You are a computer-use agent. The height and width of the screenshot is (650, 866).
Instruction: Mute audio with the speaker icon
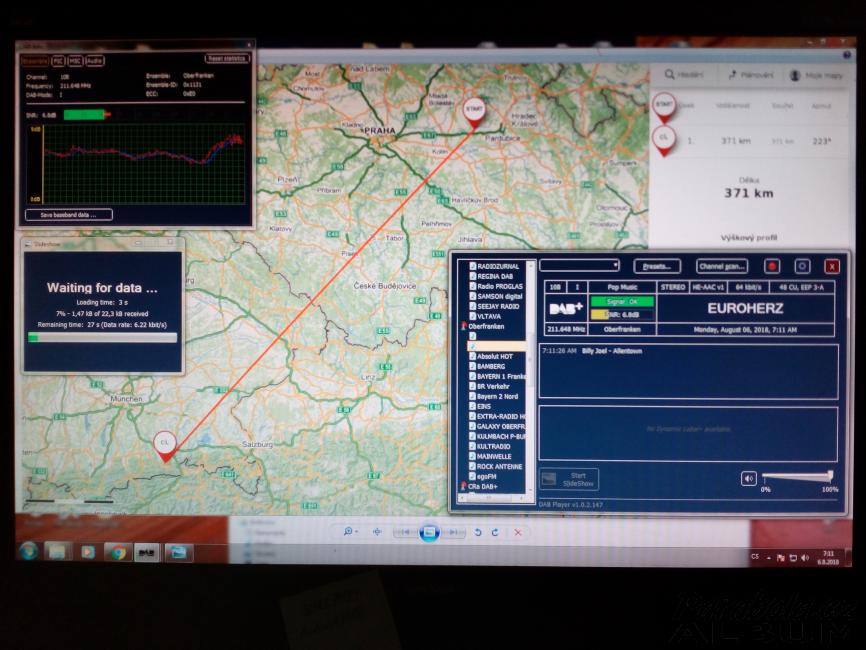pyautogui.click(x=748, y=478)
